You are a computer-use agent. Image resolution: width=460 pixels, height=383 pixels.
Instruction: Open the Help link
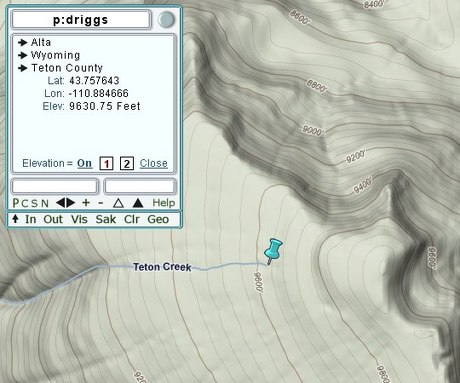(x=164, y=202)
